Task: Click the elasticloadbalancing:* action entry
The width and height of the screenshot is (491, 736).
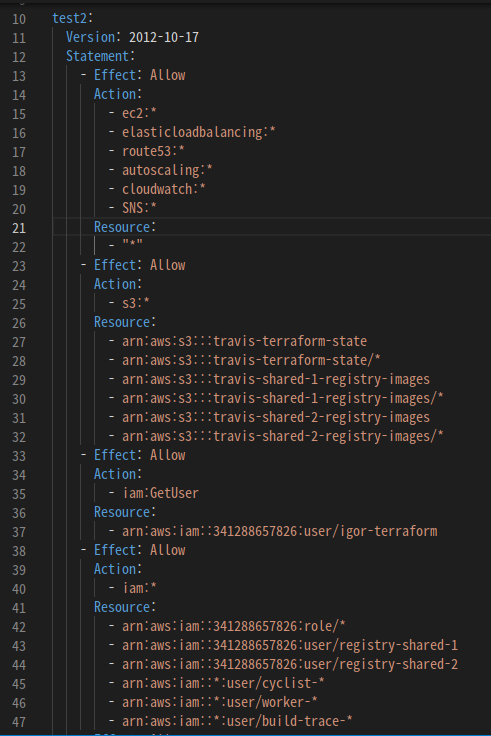Action: (199, 132)
